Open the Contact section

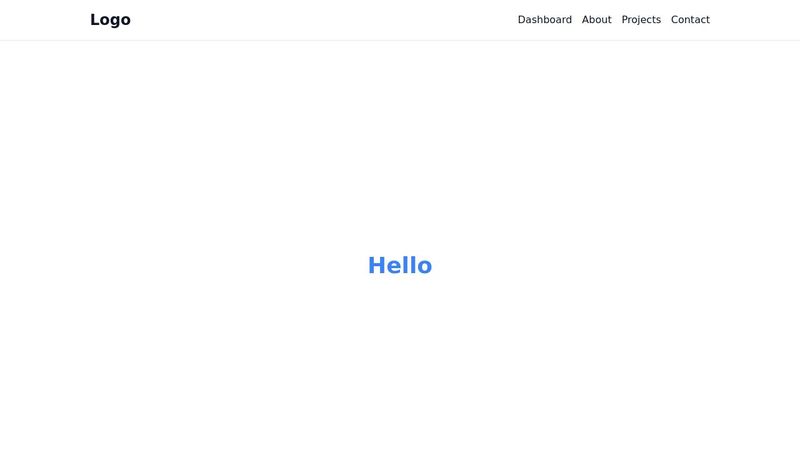690,20
